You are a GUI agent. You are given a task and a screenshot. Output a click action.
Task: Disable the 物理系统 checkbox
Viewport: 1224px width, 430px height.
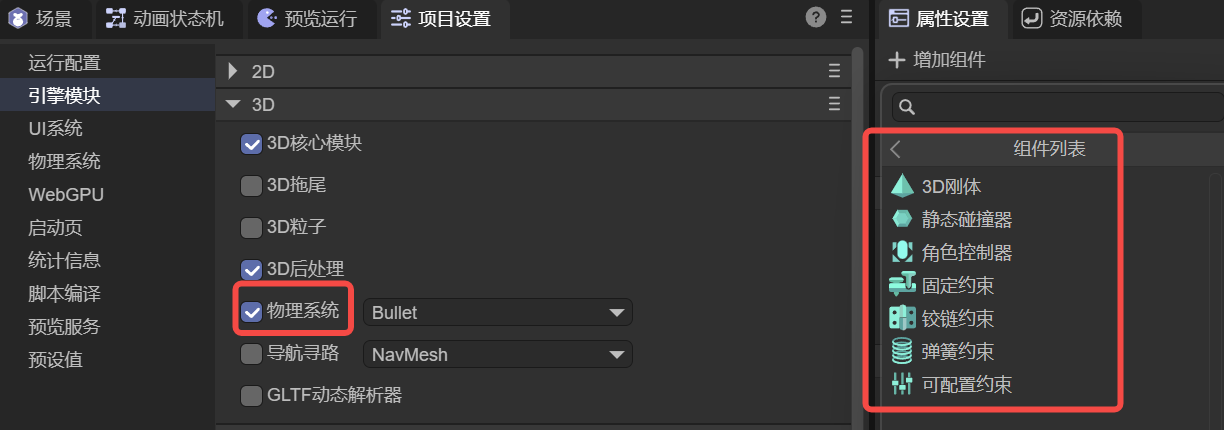point(252,312)
